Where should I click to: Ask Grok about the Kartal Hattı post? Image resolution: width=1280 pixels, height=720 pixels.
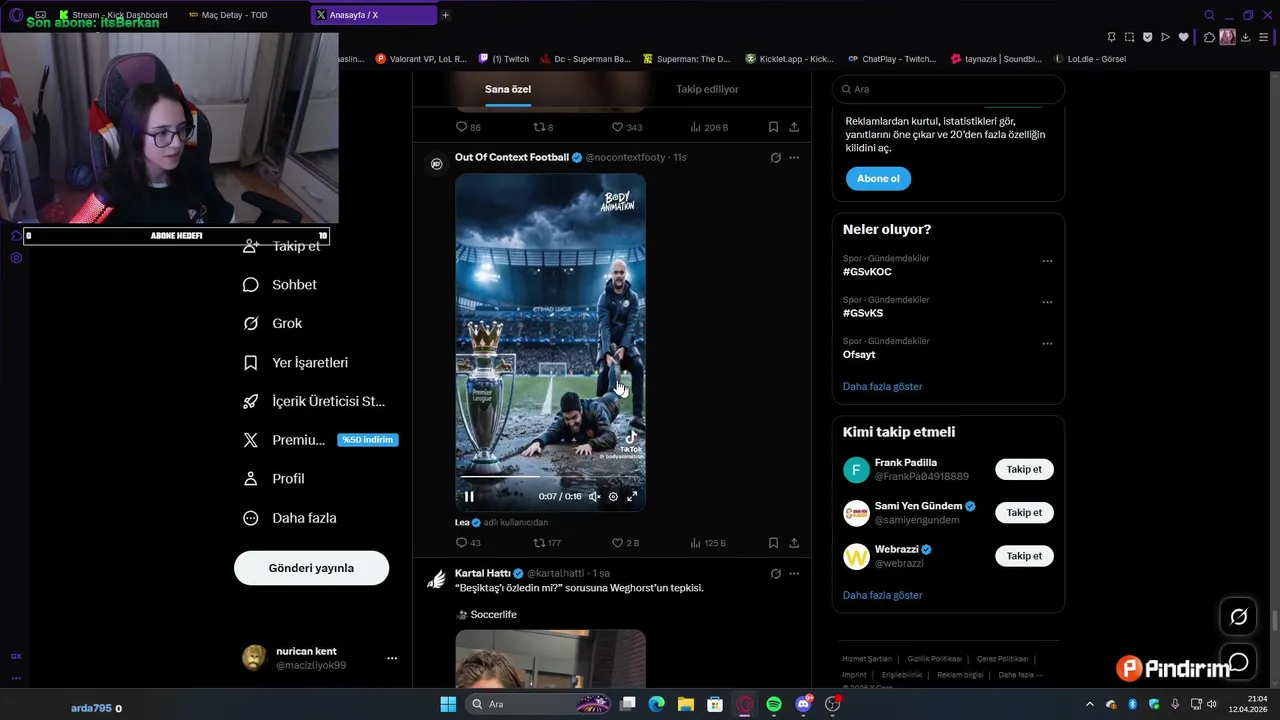[x=775, y=573]
